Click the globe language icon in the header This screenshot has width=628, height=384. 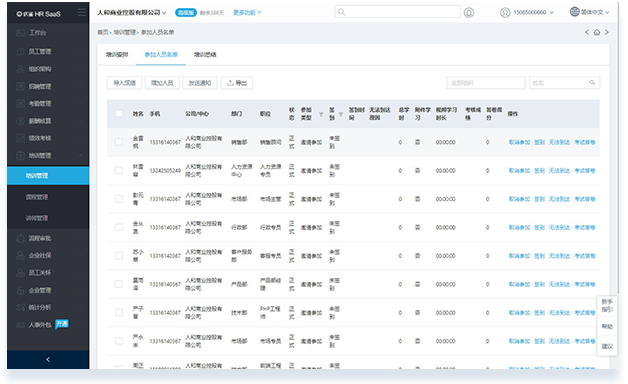(x=574, y=12)
